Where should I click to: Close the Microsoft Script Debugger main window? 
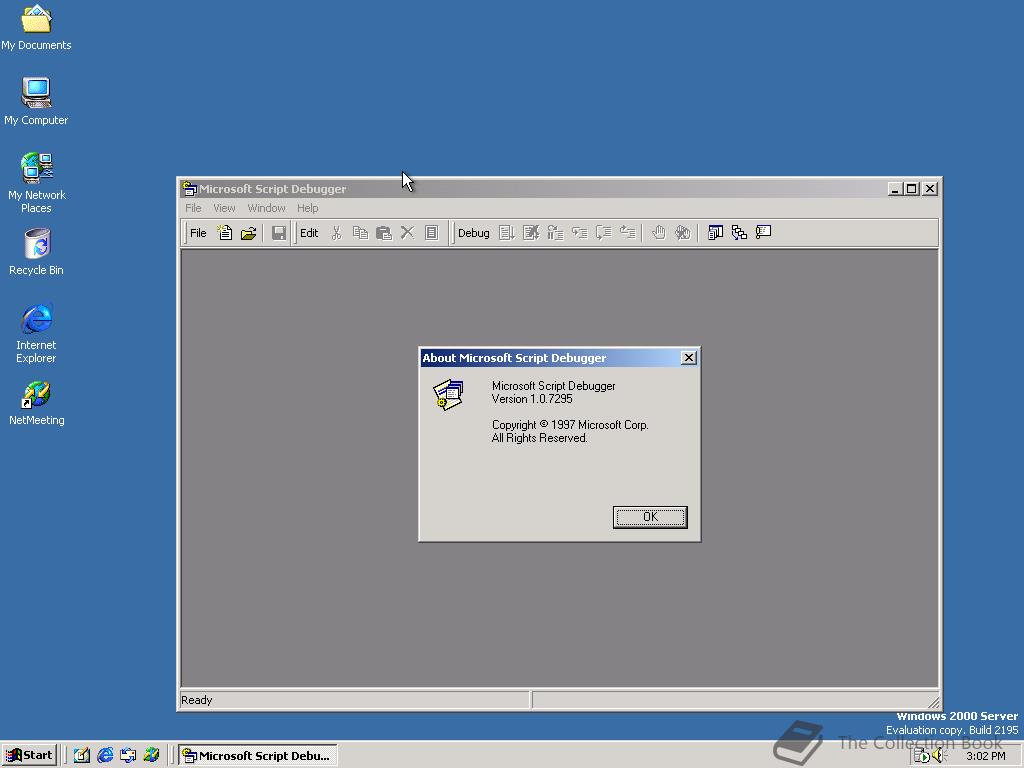(930, 189)
